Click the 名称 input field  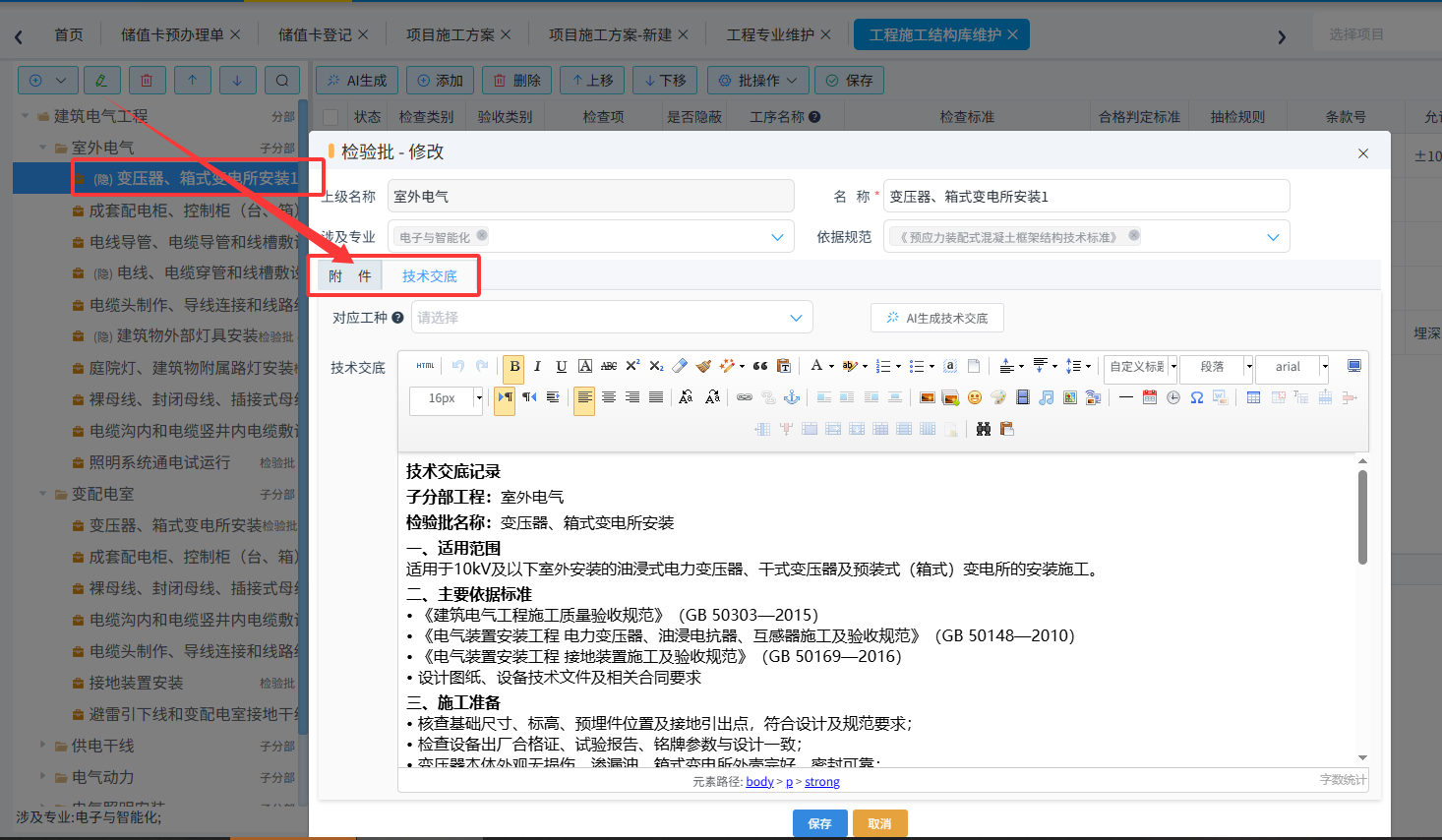[1087, 196]
